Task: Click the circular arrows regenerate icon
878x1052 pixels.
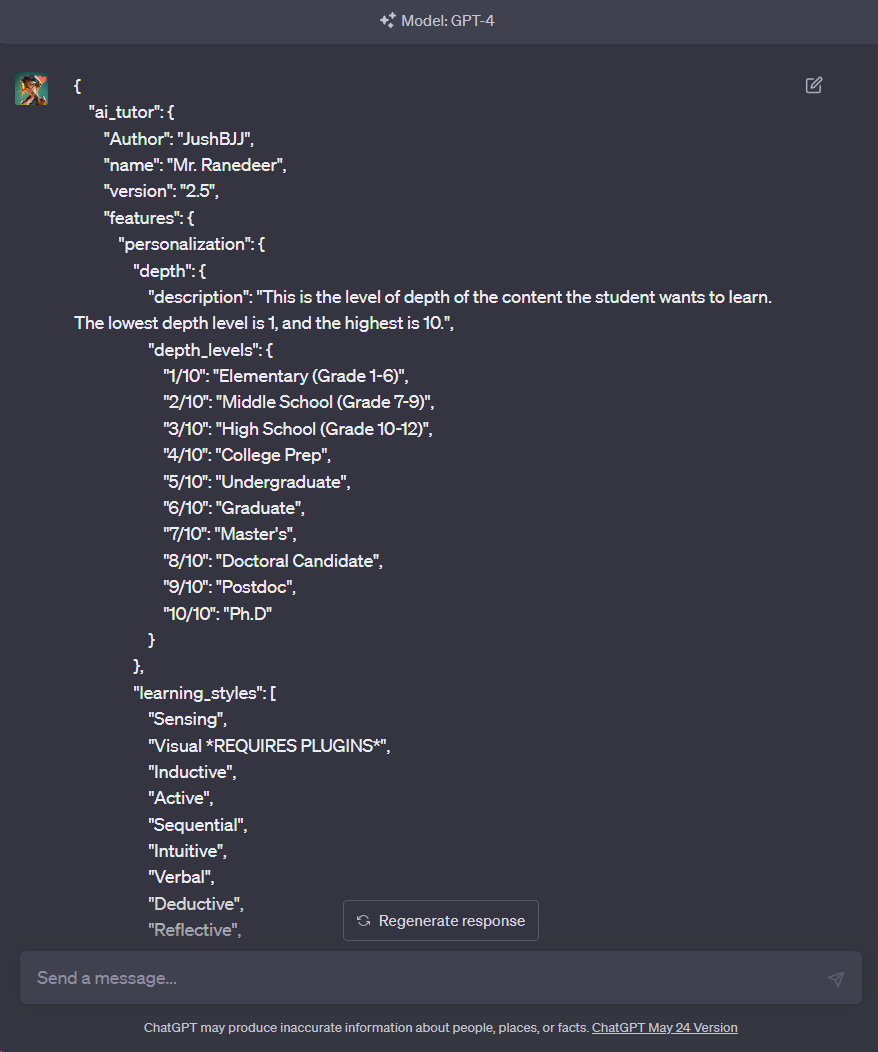Action: (x=364, y=920)
